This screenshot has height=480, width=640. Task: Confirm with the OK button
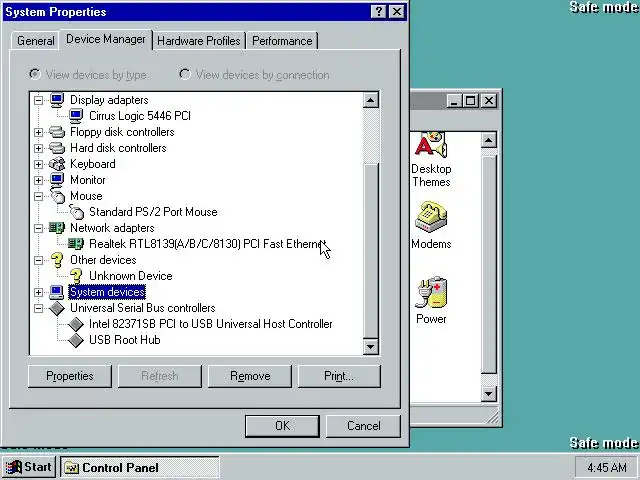(x=282, y=426)
